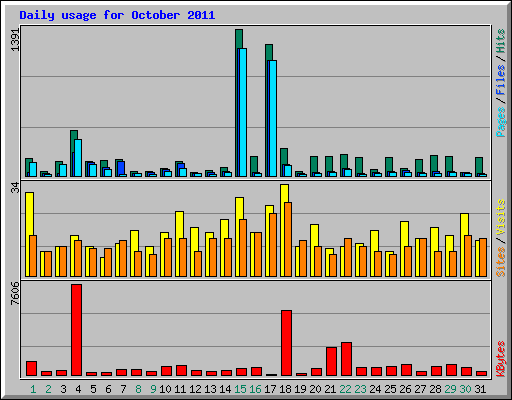Click the green hits bar for day 18

click(284, 156)
